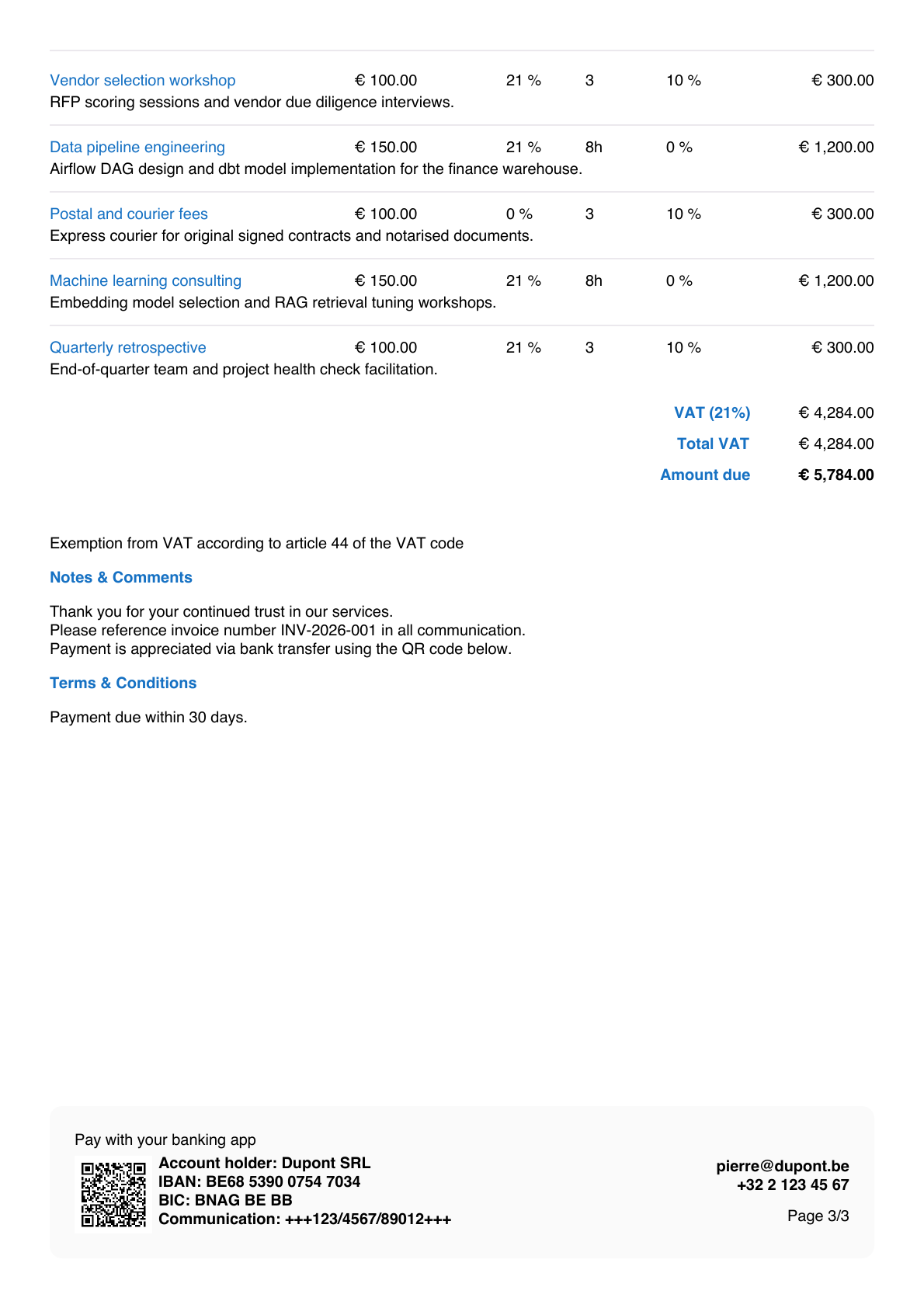
Task: Open the Data pipeline engineering item
Action: tap(137, 147)
